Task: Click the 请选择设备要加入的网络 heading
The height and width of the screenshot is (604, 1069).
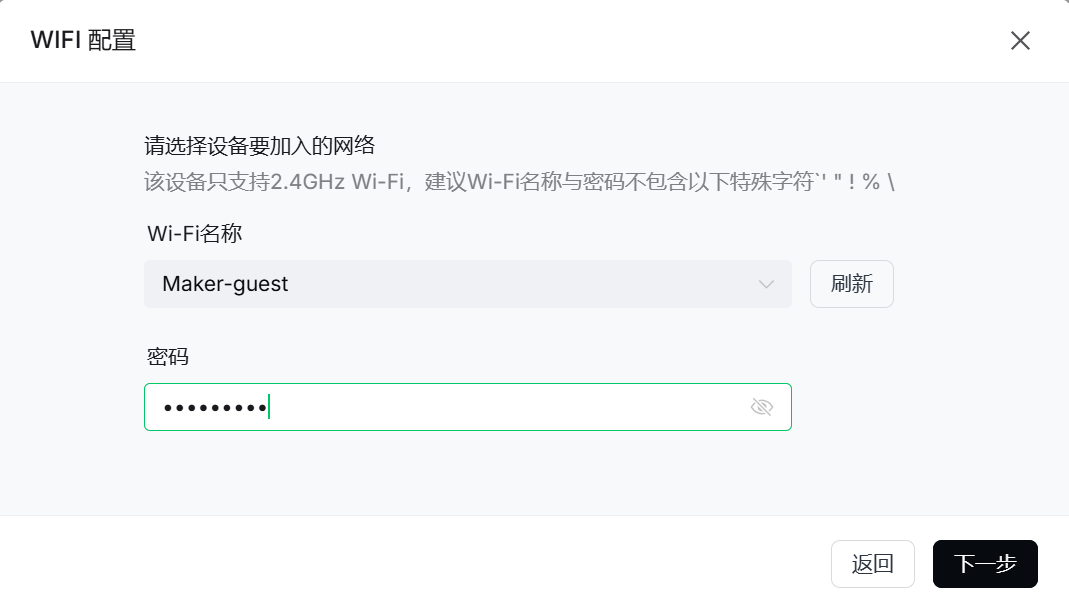Action: [x=259, y=146]
